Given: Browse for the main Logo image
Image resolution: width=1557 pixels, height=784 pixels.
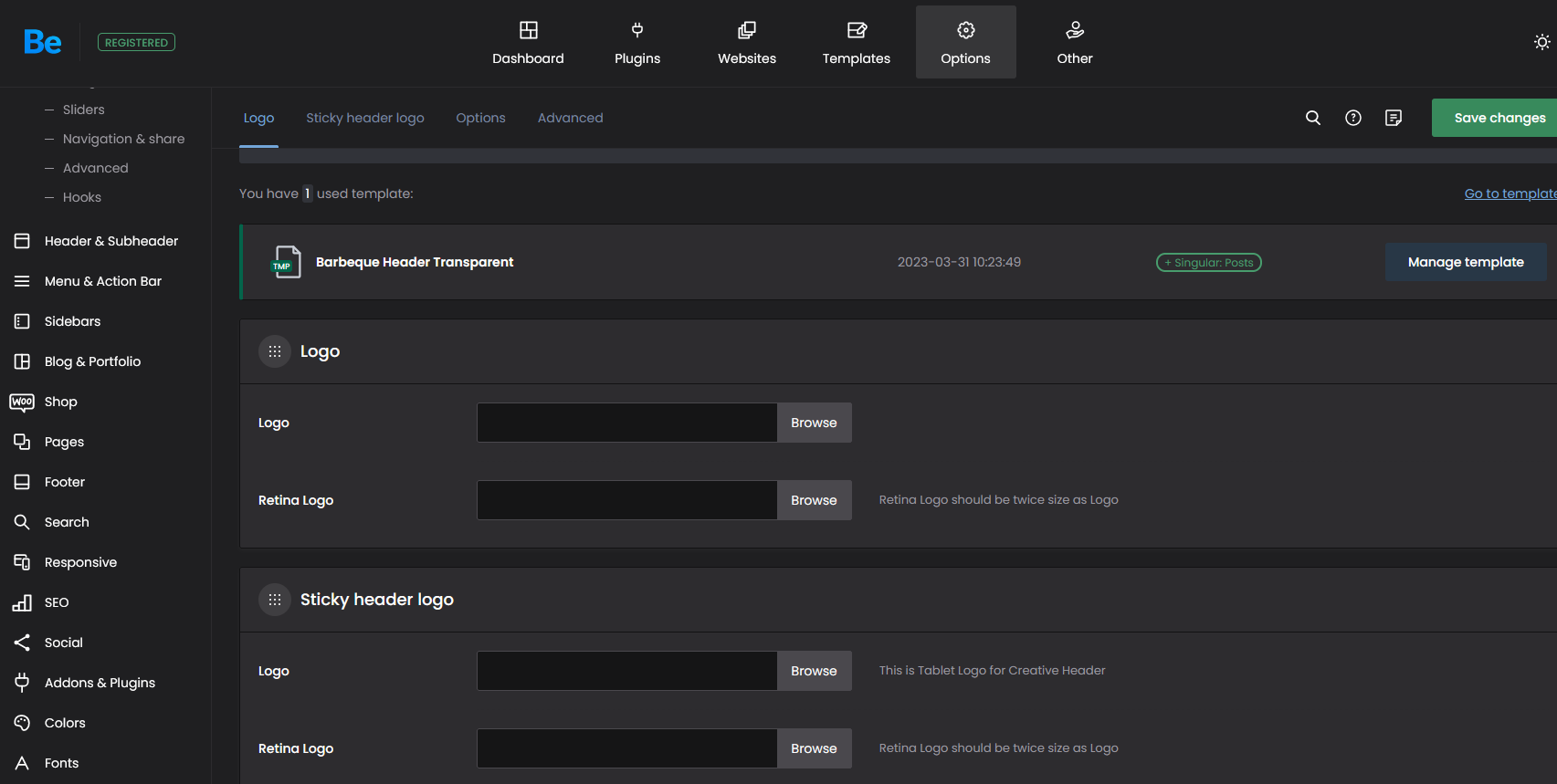Looking at the screenshot, I should click(814, 423).
